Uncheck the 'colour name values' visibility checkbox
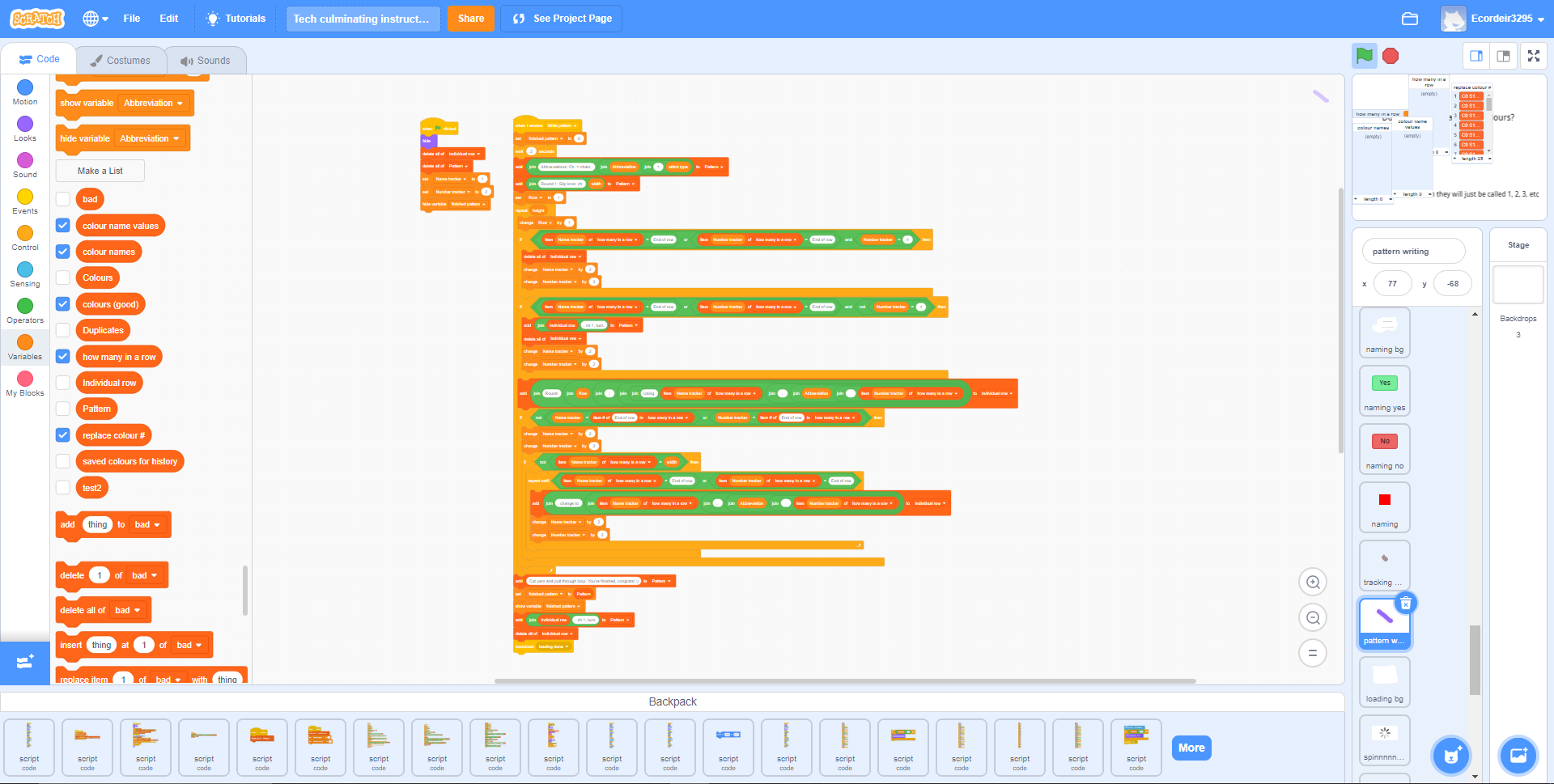Viewport: 1554px width, 784px height. pos(62,225)
